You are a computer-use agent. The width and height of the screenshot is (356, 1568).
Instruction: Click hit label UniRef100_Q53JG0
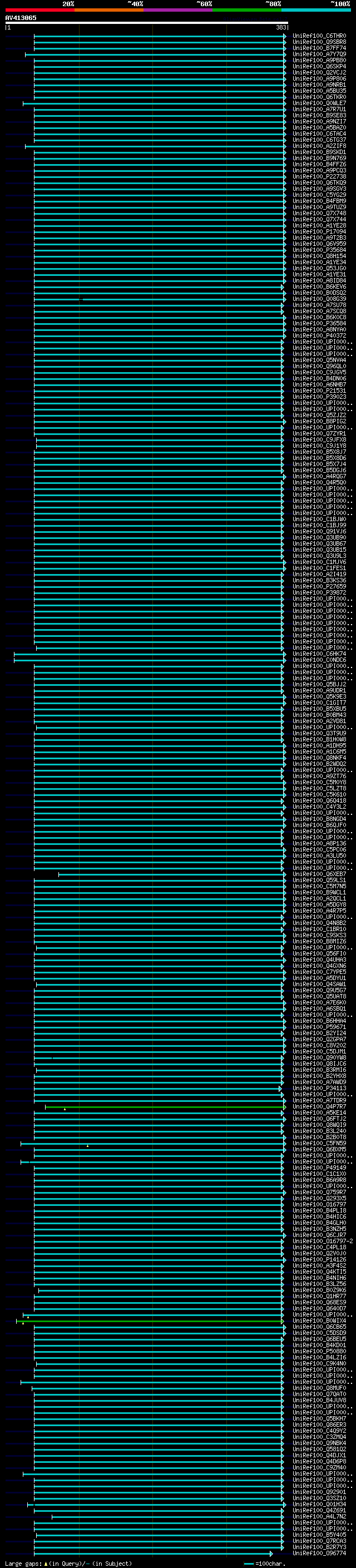(319, 269)
